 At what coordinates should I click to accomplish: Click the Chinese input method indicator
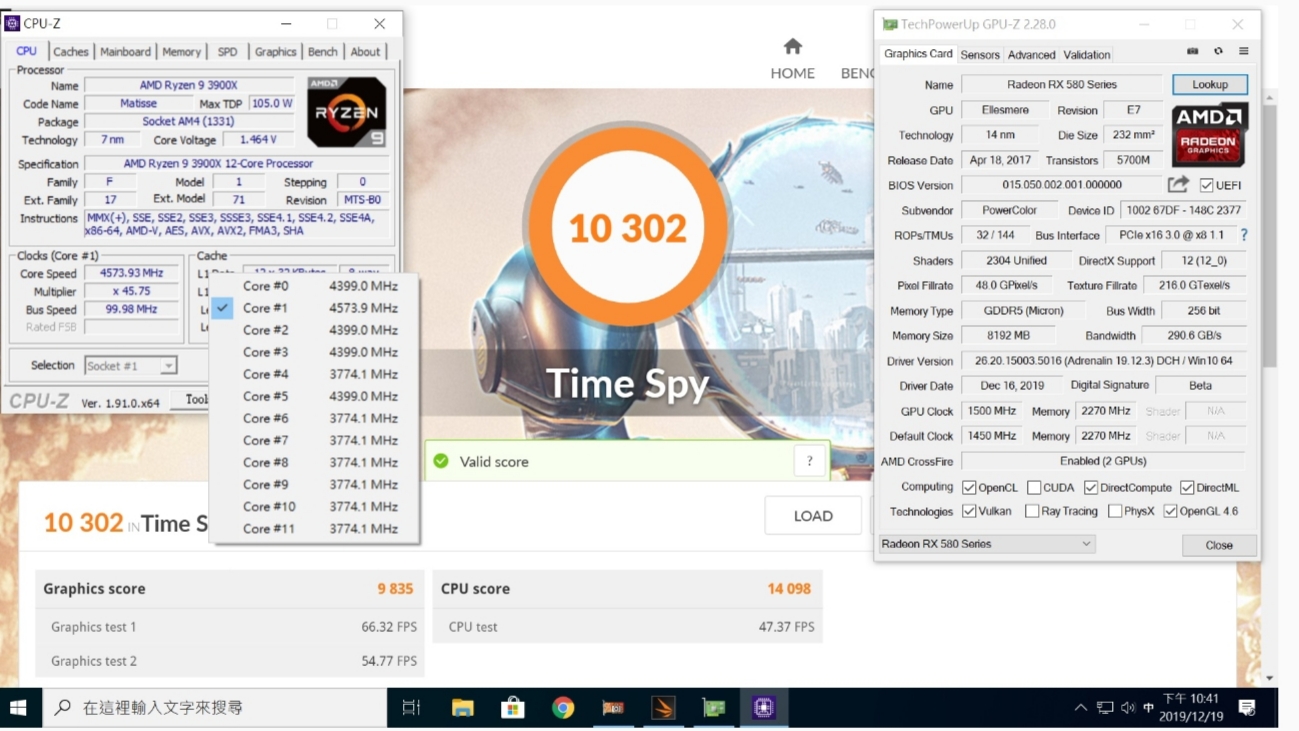[1148, 708]
